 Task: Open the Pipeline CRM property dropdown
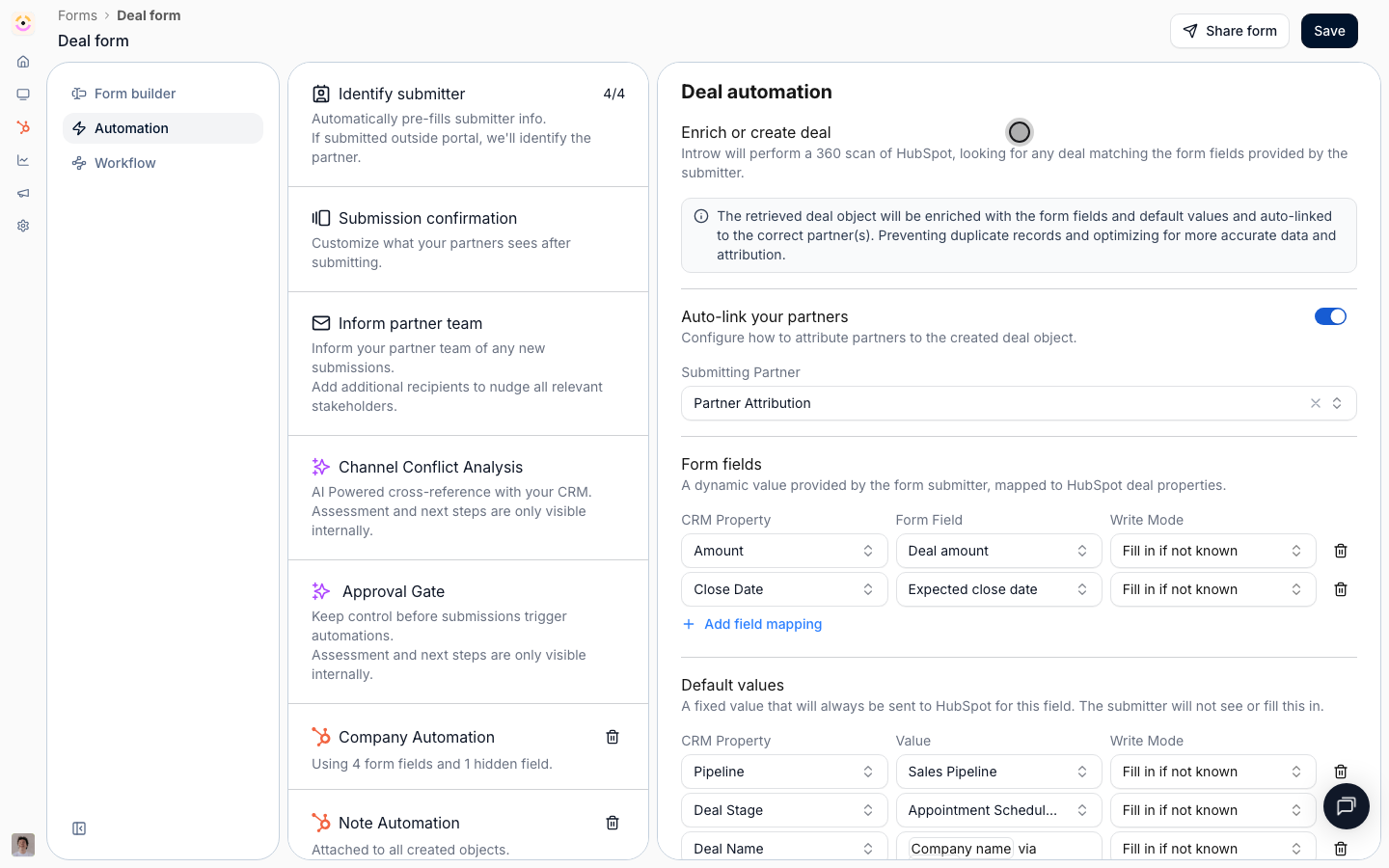click(784, 772)
